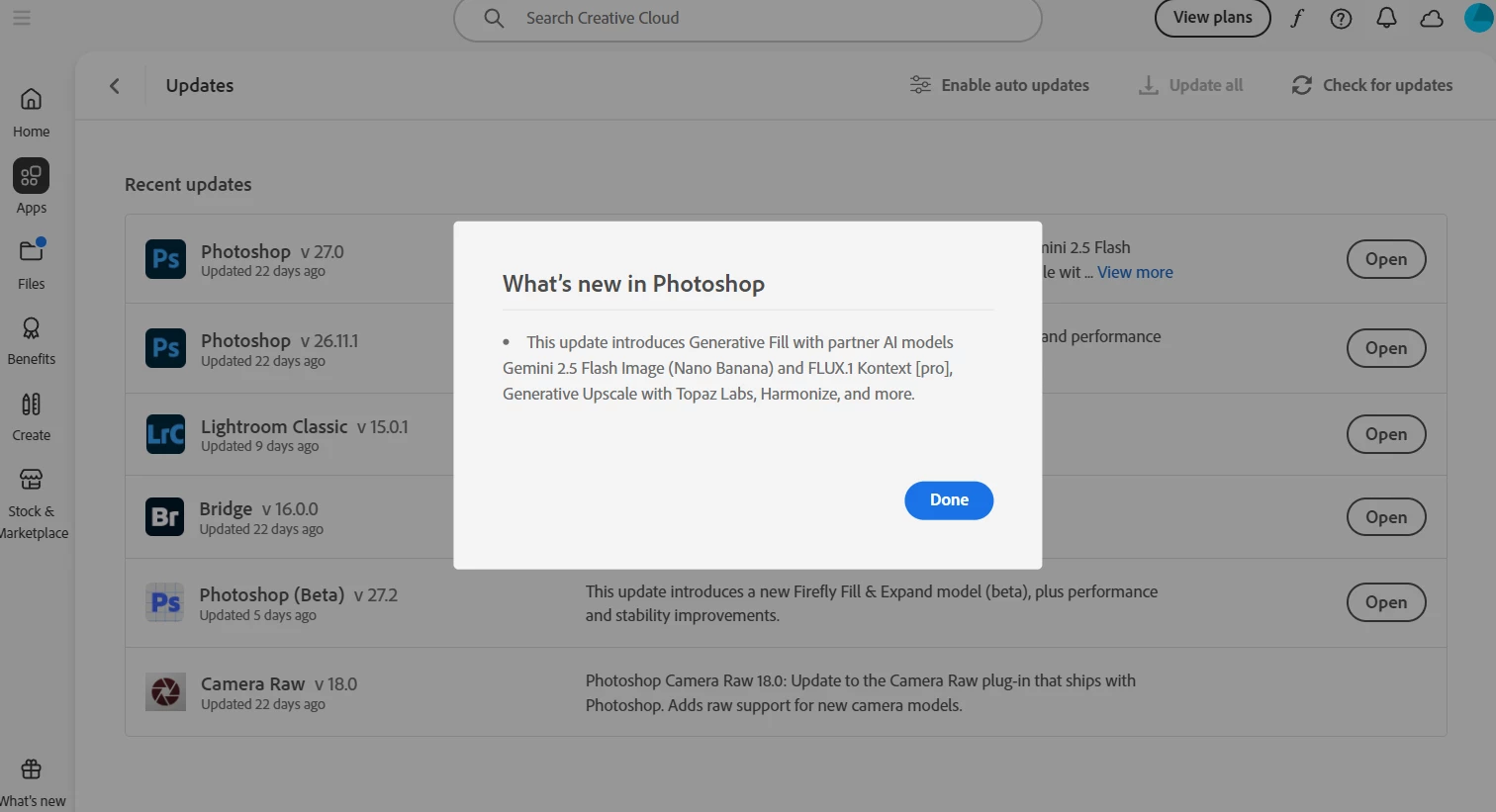Click "Updated 9 days ago" under Lightroom Classic
This screenshot has width=1496, height=812.
pos(260,447)
